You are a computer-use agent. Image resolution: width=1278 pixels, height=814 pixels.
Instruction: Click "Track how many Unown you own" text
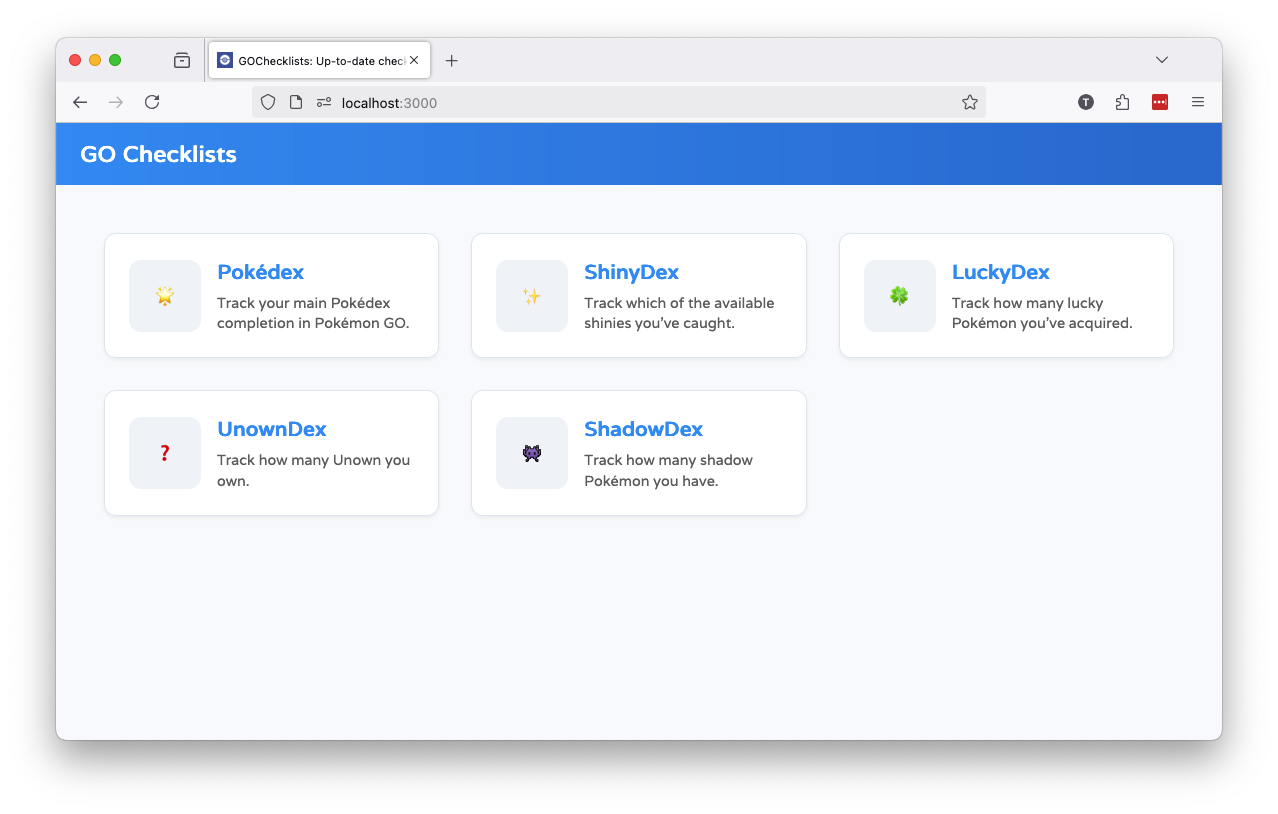coord(313,470)
